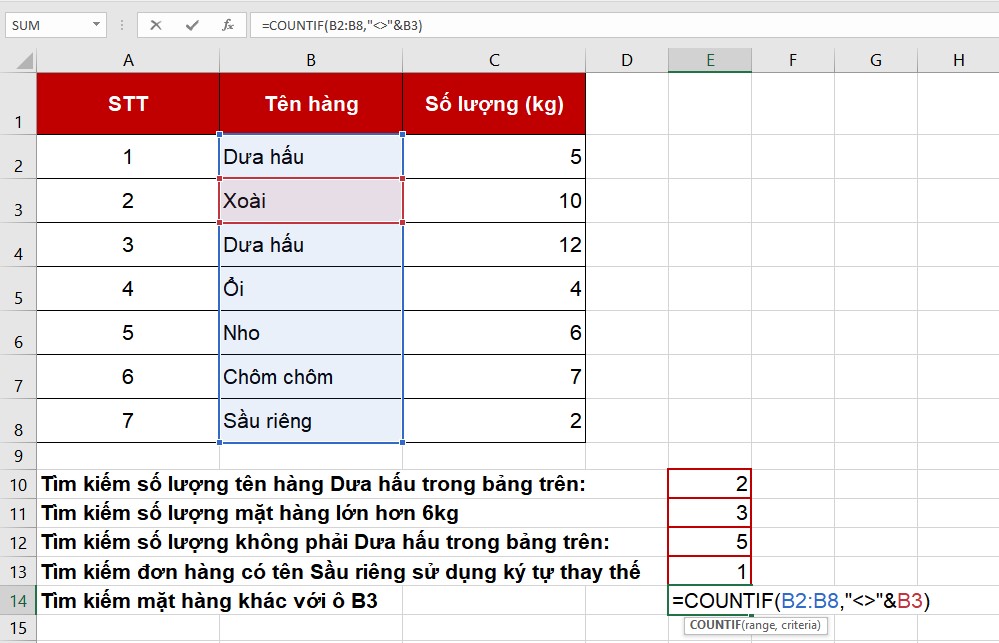Select the Nho cell
The width and height of the screenshot is (999, 643).
(311, 333)
